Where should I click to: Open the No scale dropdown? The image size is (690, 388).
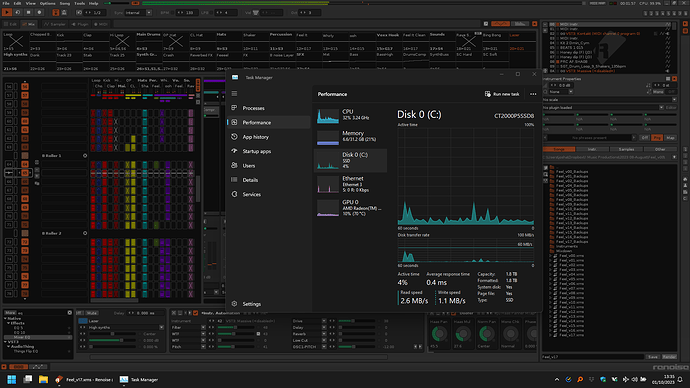click(609, 100)
